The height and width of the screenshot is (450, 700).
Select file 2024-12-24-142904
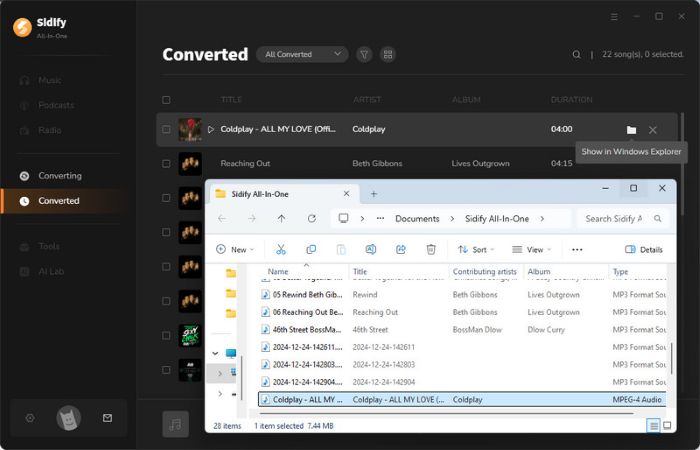pyautogui.click(x=462, y=382)
